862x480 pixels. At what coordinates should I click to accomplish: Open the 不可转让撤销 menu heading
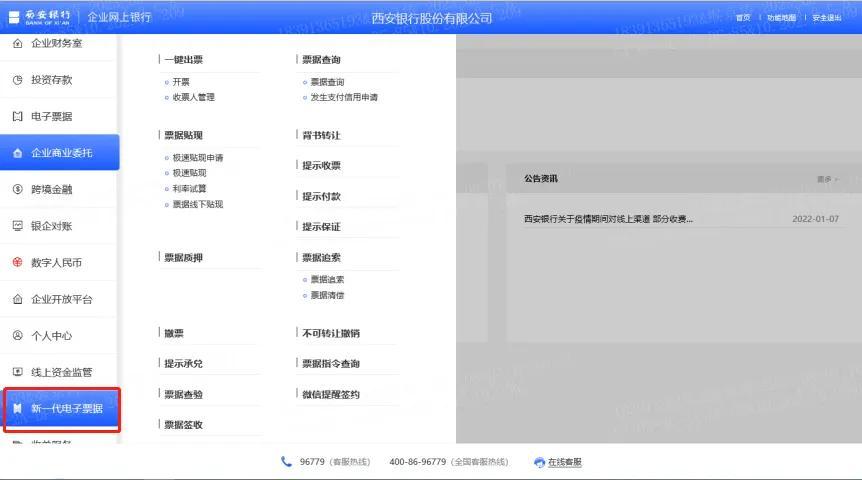(x=331, y=333)
